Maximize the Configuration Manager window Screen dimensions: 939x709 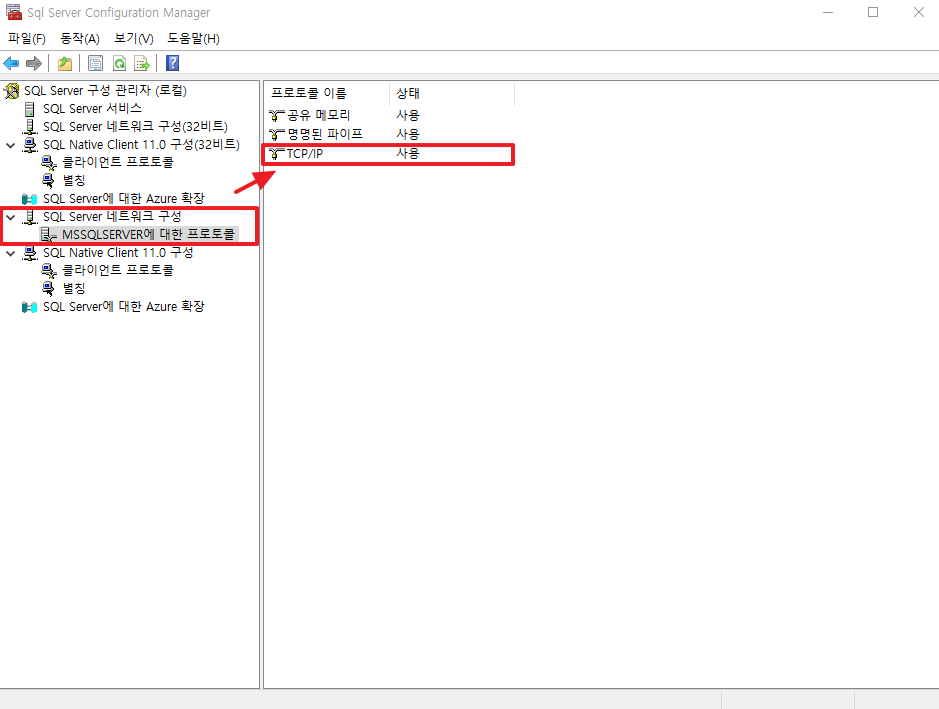click(x=873, y=12)
